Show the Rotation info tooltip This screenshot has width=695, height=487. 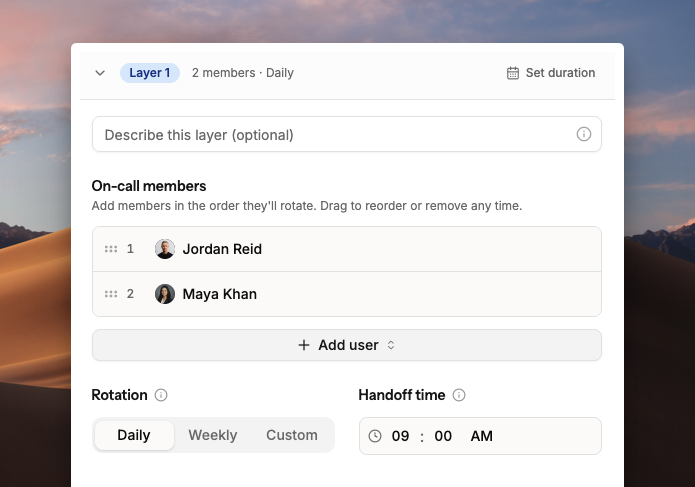point(161,395)
